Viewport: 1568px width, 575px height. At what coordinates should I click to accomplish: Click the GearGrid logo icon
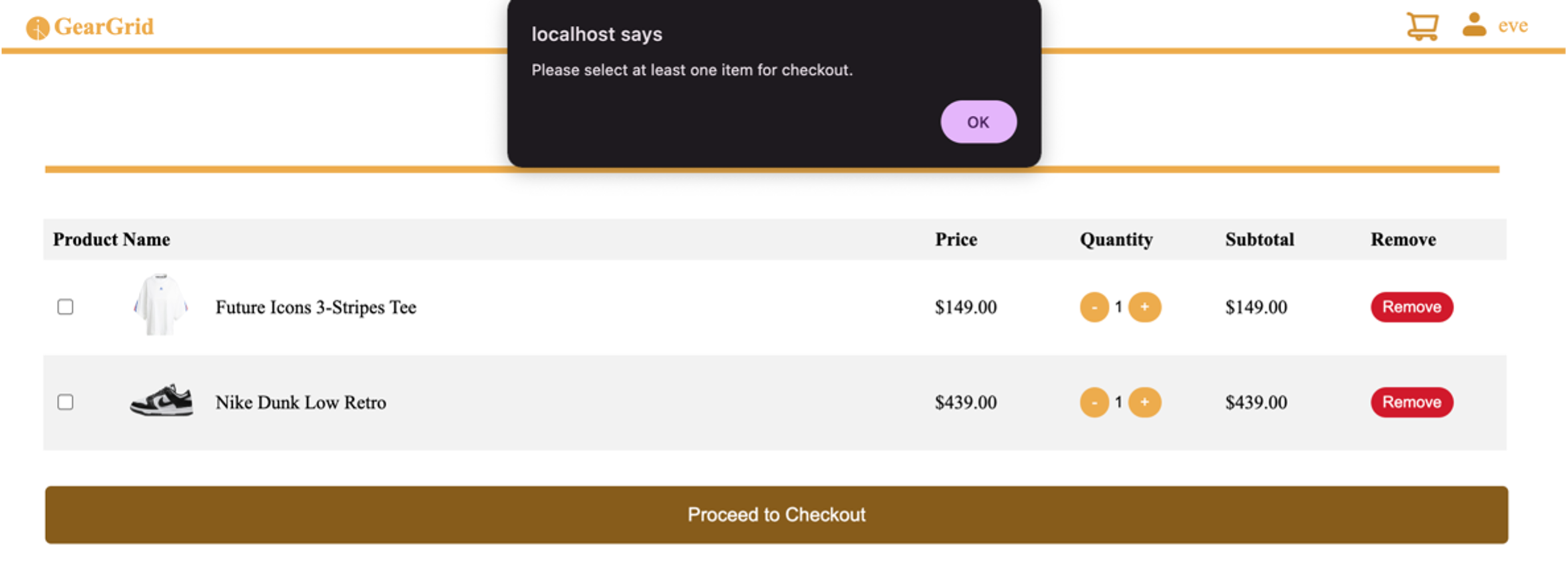coord(38,28)
